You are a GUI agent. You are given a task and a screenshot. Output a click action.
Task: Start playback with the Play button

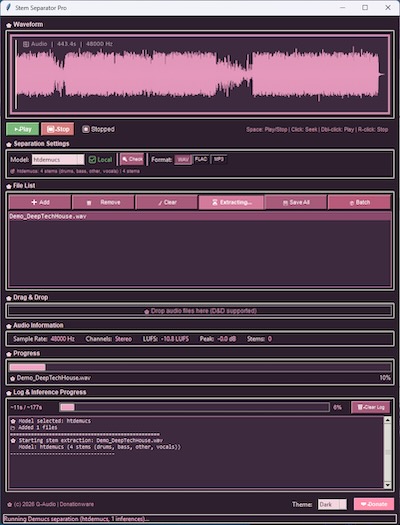pos(22,129)
